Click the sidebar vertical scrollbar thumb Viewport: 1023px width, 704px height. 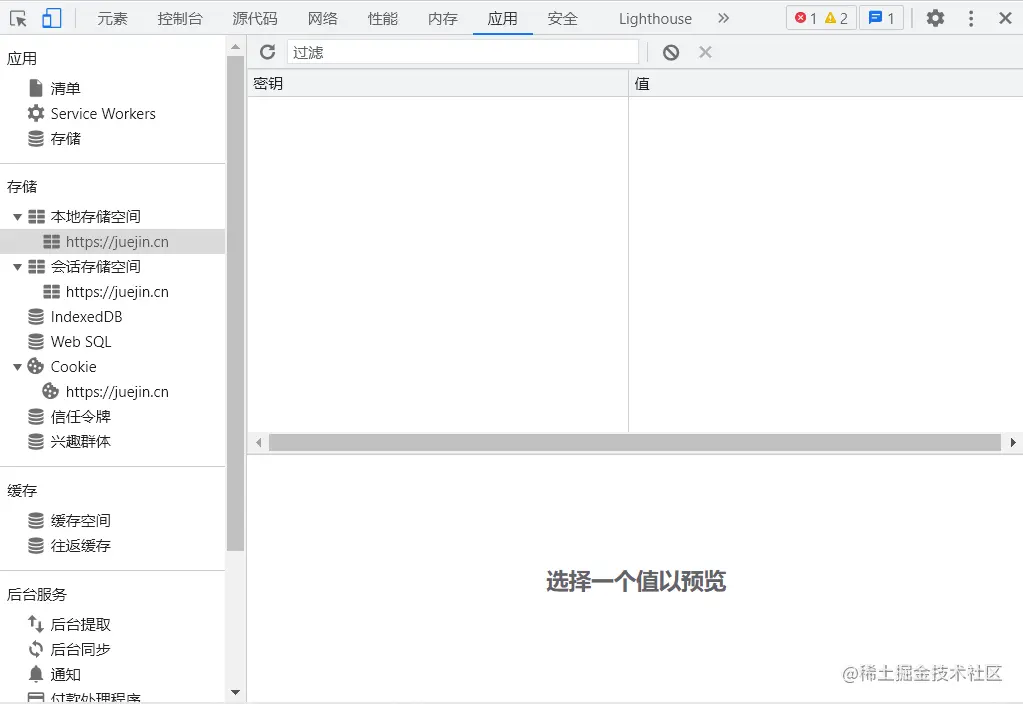coord(236,303)
